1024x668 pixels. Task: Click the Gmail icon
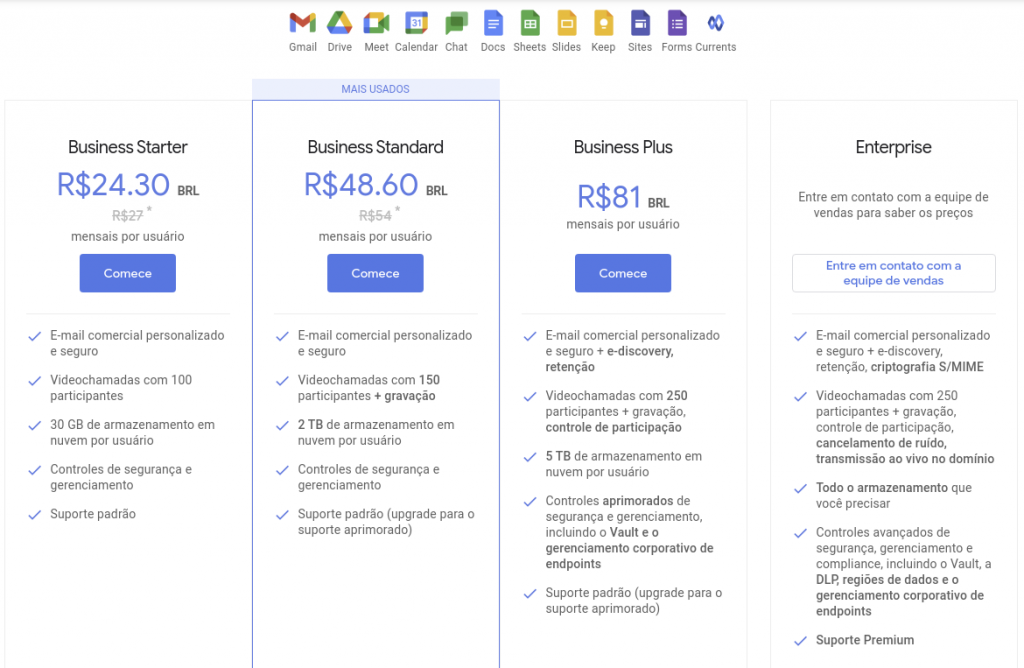(302, 24)
